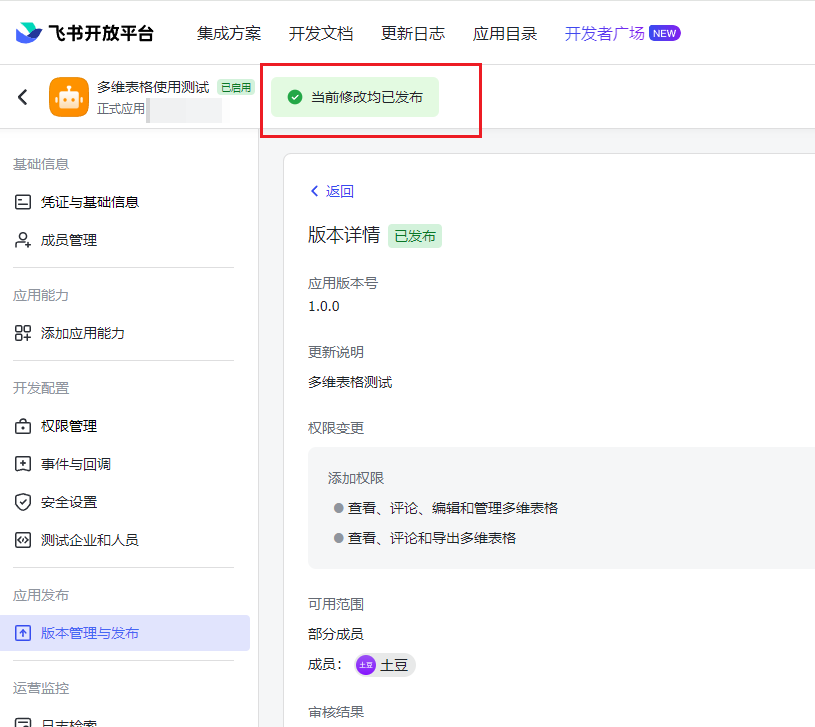This screenshot has height=727, width=815.
Task: Open 权限管理 in sidebar
Action: (68, 426)
